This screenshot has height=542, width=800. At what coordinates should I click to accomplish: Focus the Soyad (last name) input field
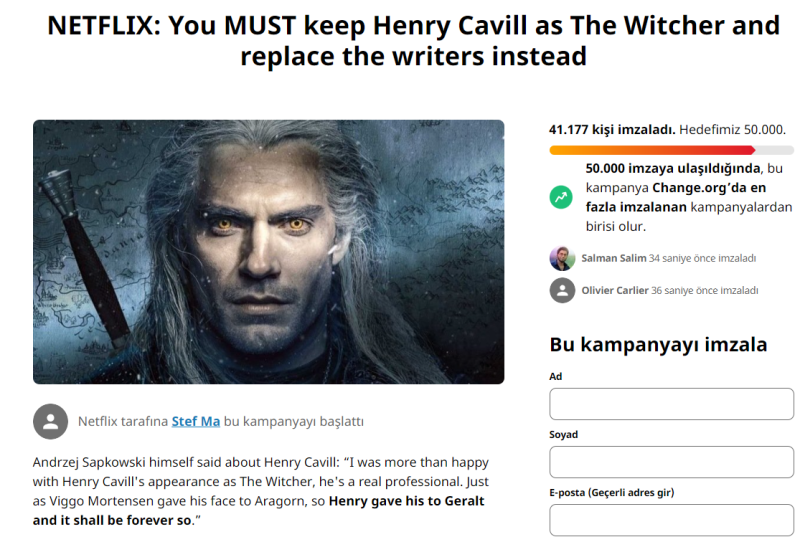(671, 462)
